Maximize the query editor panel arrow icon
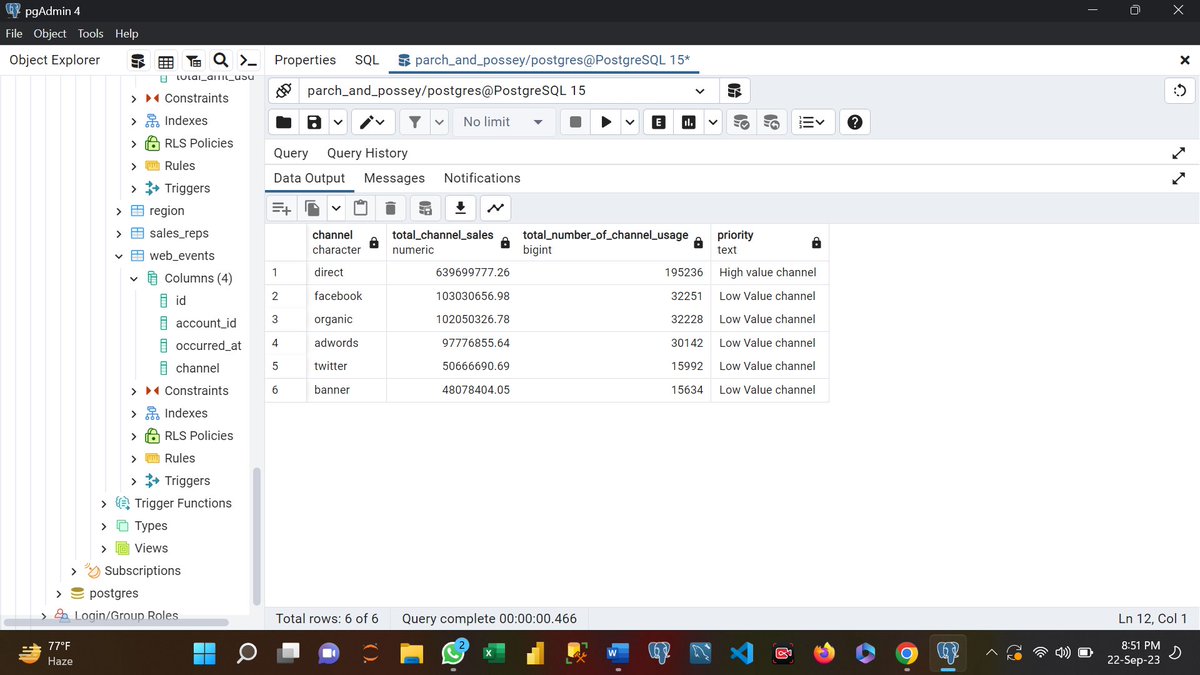 tap(1179, 153)
